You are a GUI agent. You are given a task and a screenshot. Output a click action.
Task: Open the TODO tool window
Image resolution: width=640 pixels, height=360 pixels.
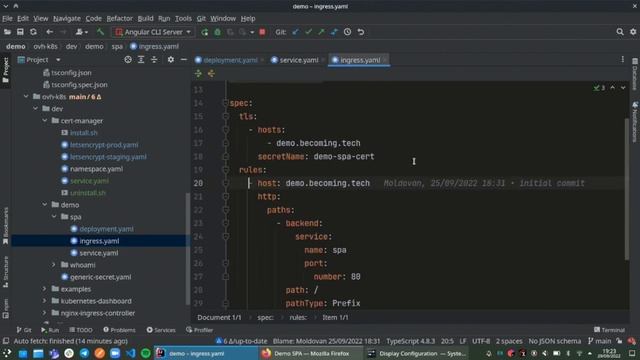(81, 330)
